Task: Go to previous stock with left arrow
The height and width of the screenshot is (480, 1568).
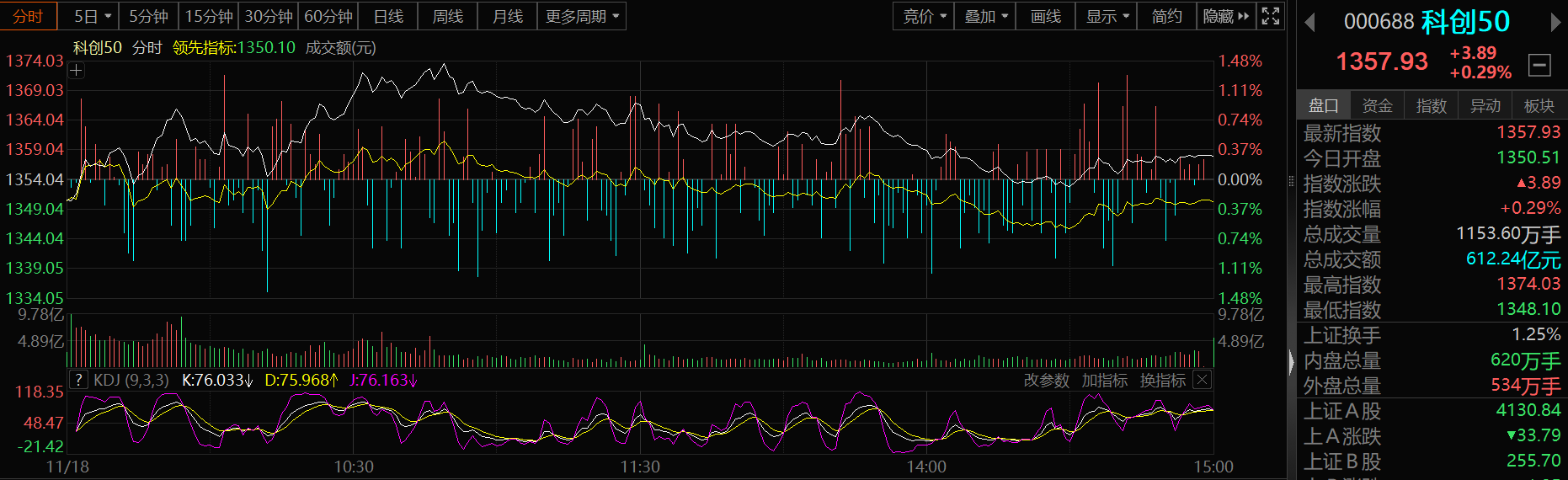Action: click(x=1309, y=23)
